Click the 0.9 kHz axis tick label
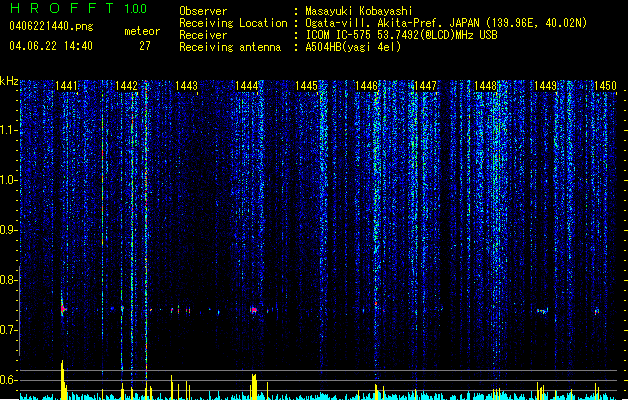Image resolution: width=629 pixels, height=400 pixels. click(x=8, y=230)
